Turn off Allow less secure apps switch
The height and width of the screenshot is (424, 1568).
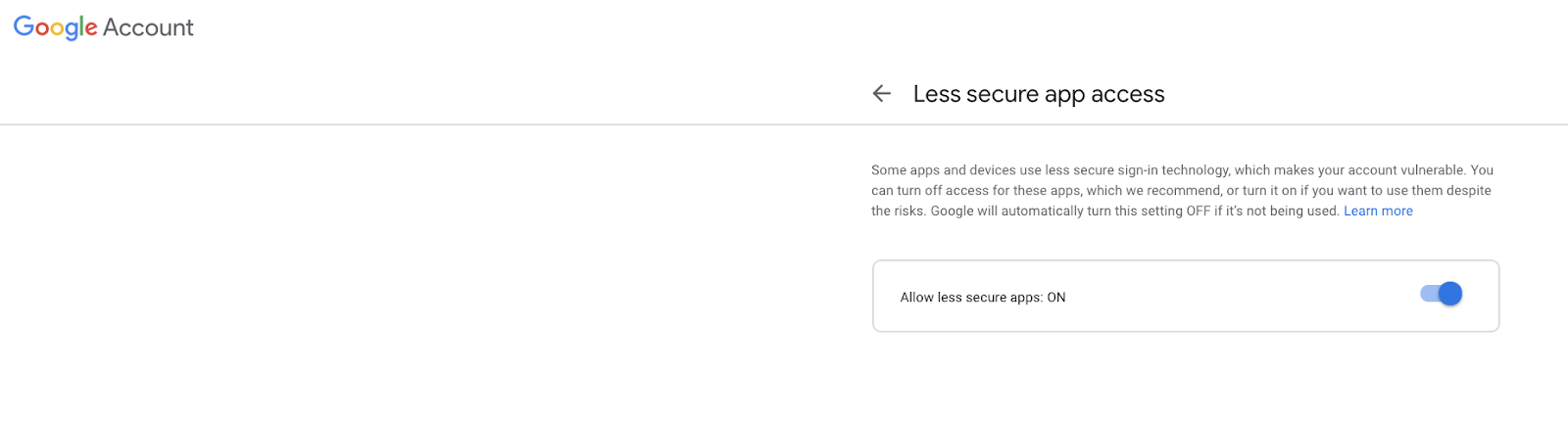(1442, 294)
